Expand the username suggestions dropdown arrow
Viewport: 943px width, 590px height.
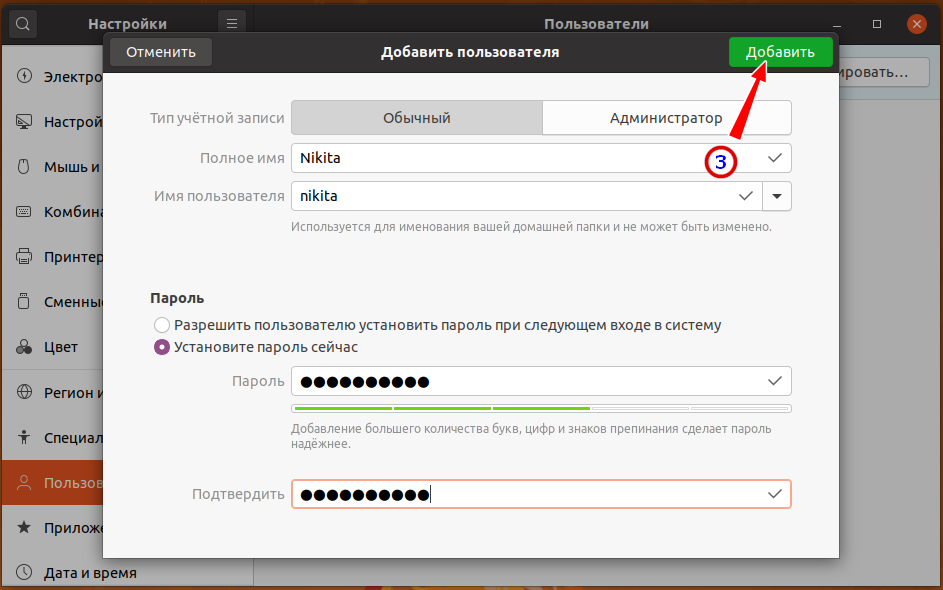777,196
